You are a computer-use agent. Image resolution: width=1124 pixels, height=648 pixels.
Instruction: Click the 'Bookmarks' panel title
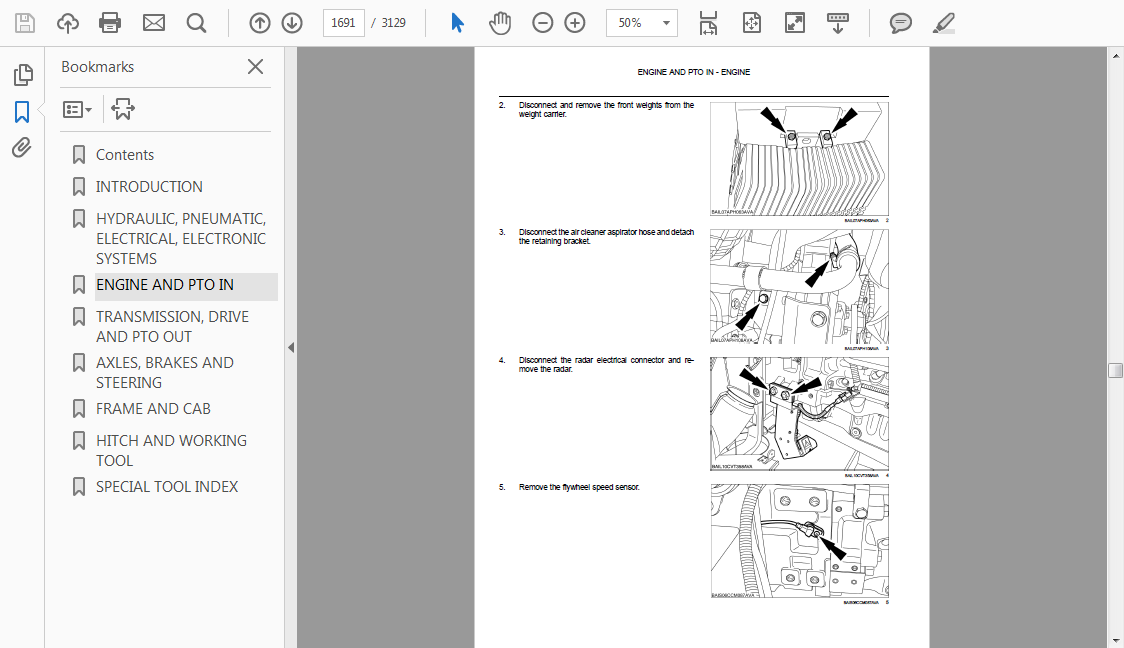[97, 67]
